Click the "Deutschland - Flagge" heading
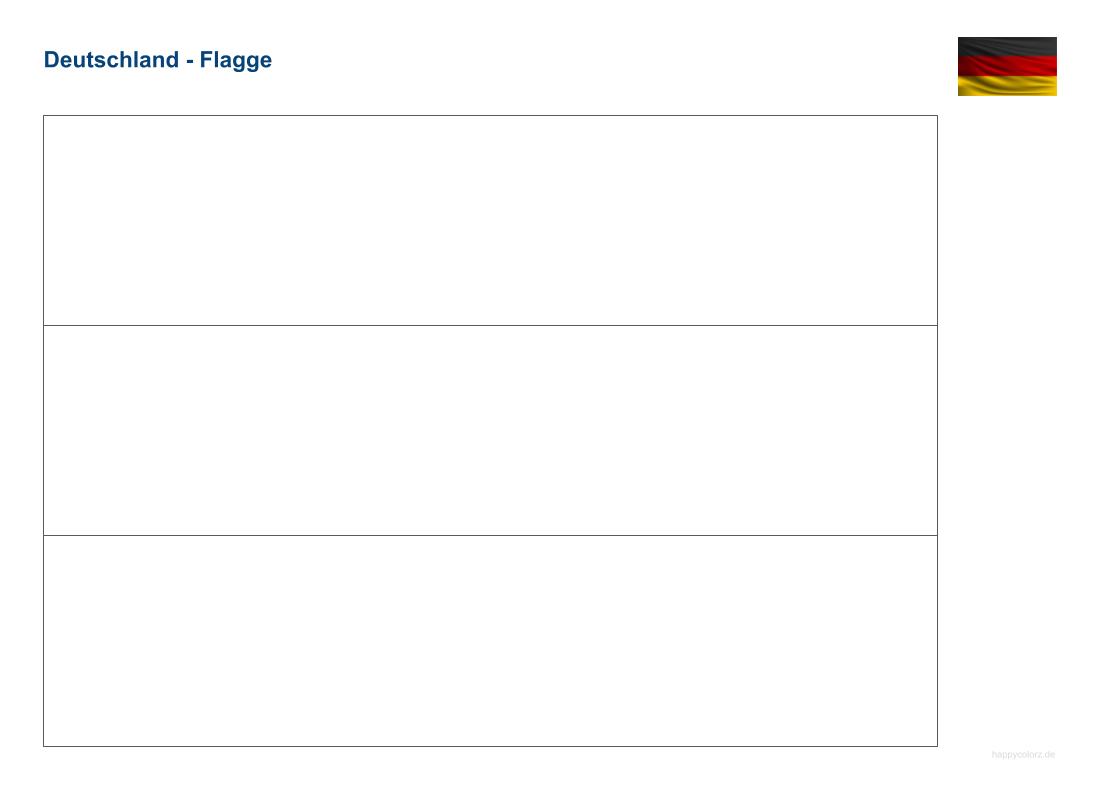Image resolution: width=1095 pixels, height=793 pixels. pos(157,60)
